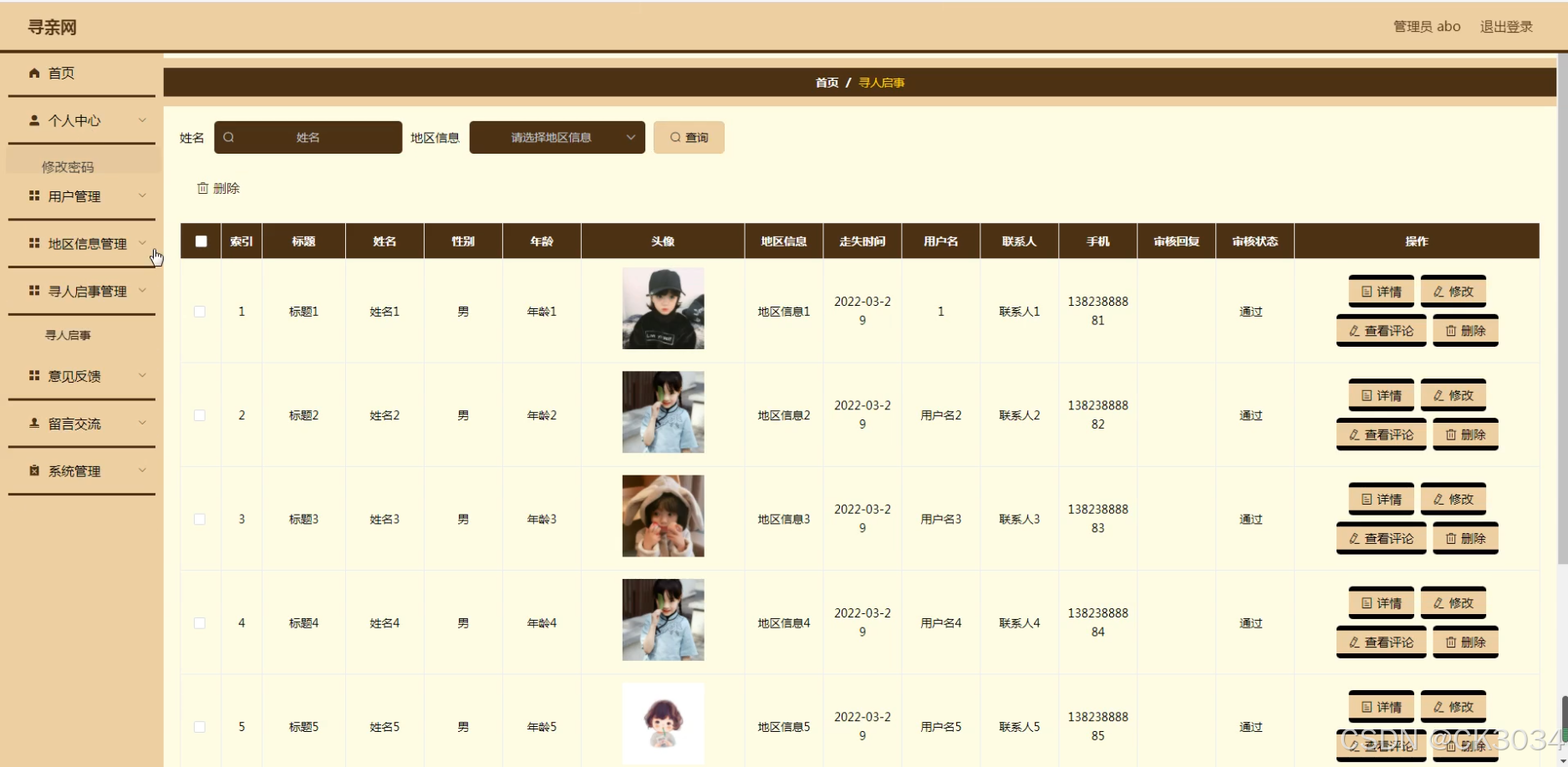Open the 请选择地区信息 dropdown
The image size is (1568, 767).
(x=557, y=138)
